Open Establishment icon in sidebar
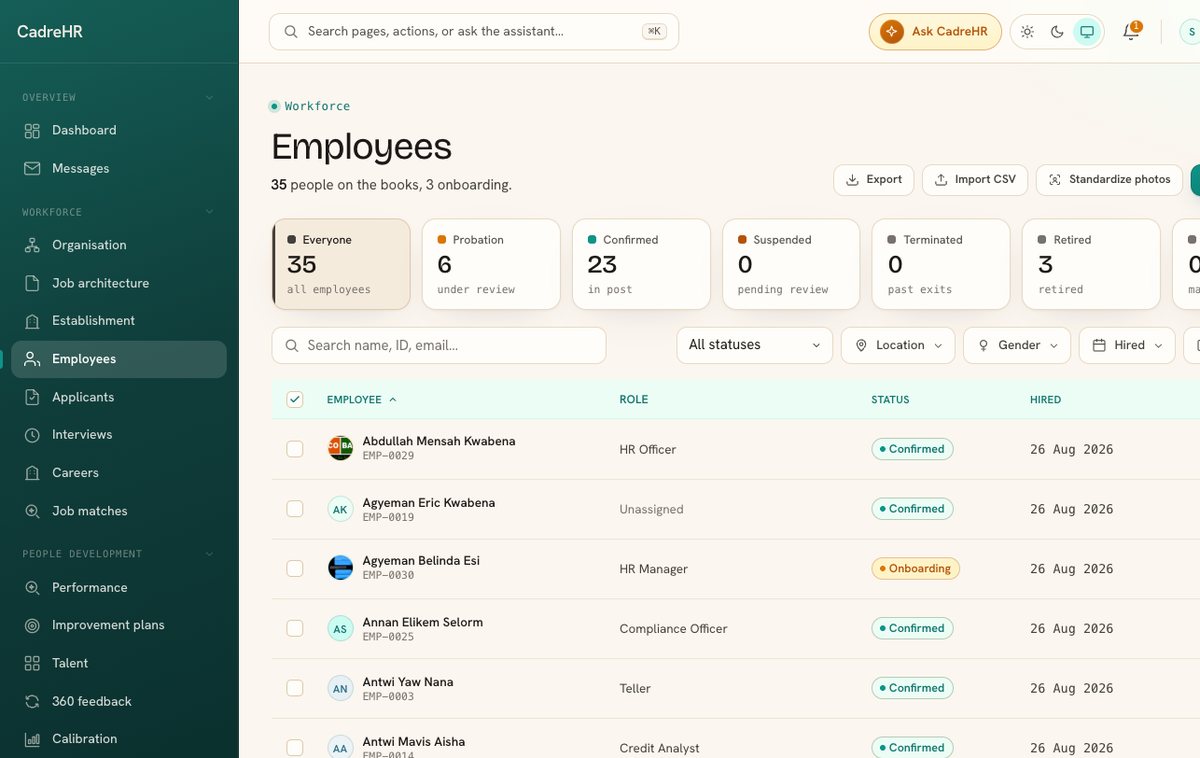The width and height of the screenshot is (1200, 758). point(32,321)
